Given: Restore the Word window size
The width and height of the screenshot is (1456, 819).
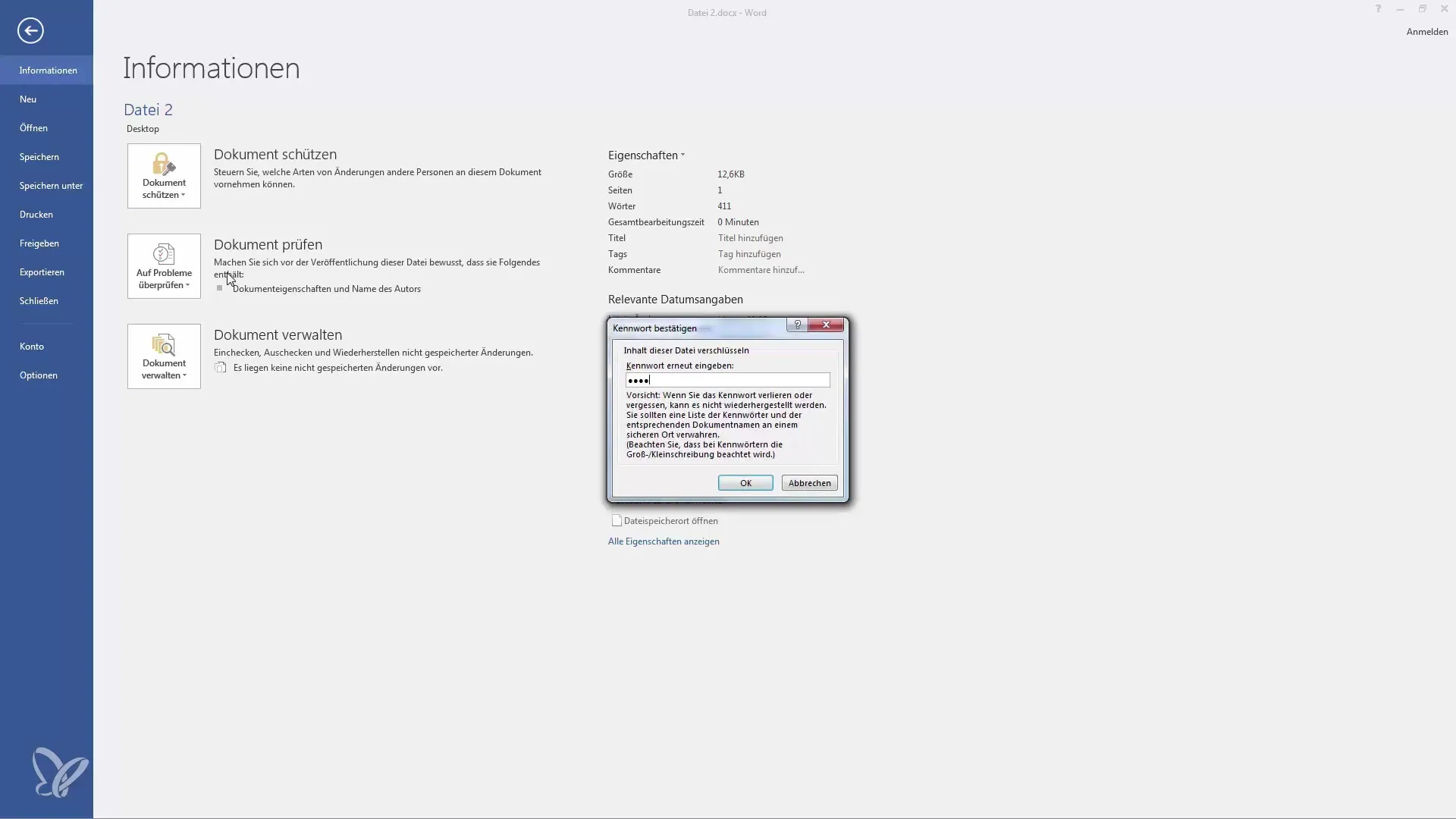Looking at the screenshot, I should click(x=1422, y=9).
